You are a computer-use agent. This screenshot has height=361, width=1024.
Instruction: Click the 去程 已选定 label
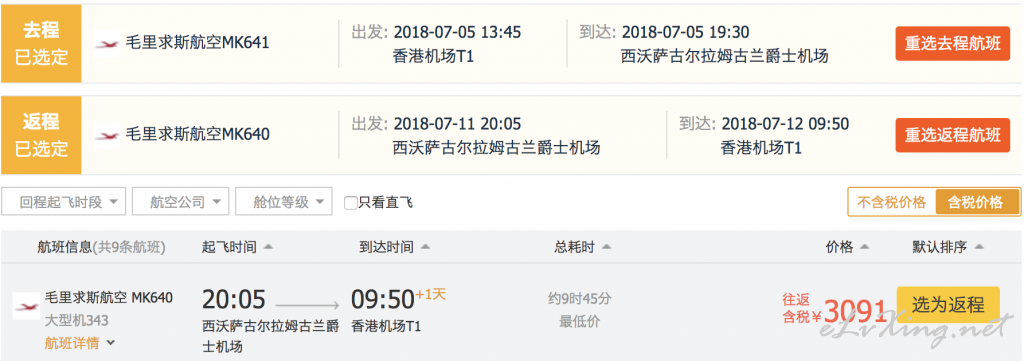(41, 44)
